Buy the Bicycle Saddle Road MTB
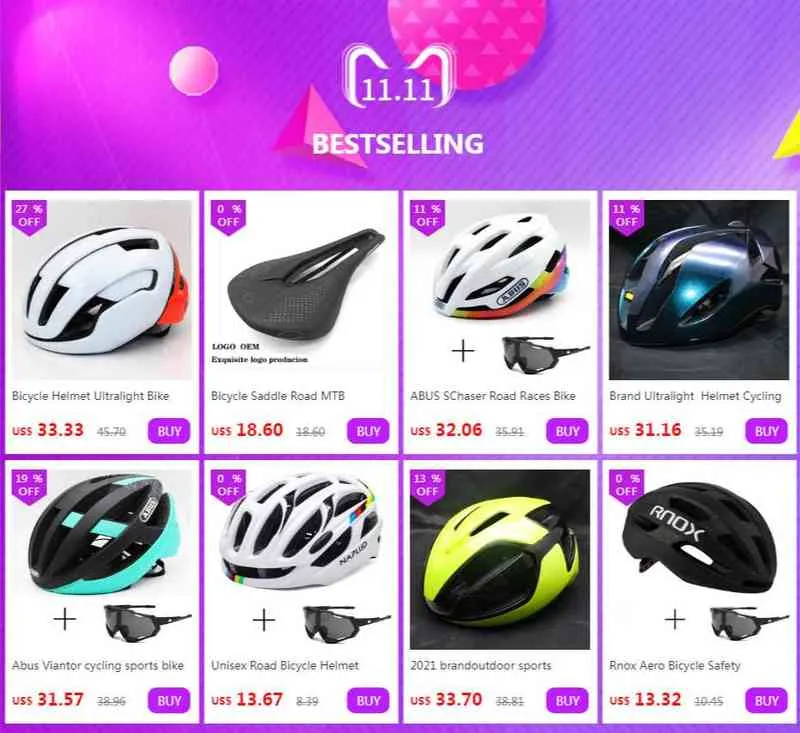This screenshot has width=800, height=733. pos(368,431)
